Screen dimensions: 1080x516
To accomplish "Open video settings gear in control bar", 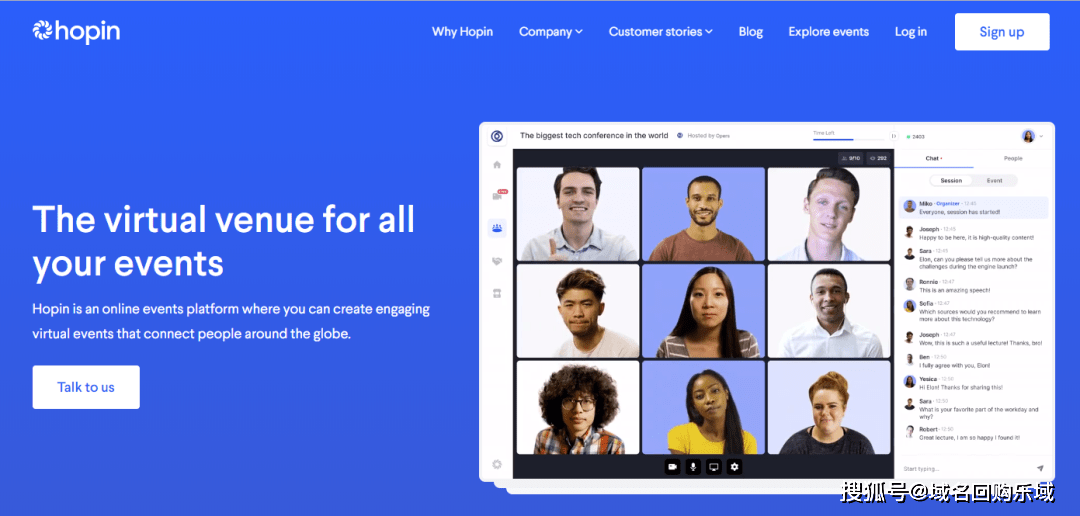I will [734, 467].
